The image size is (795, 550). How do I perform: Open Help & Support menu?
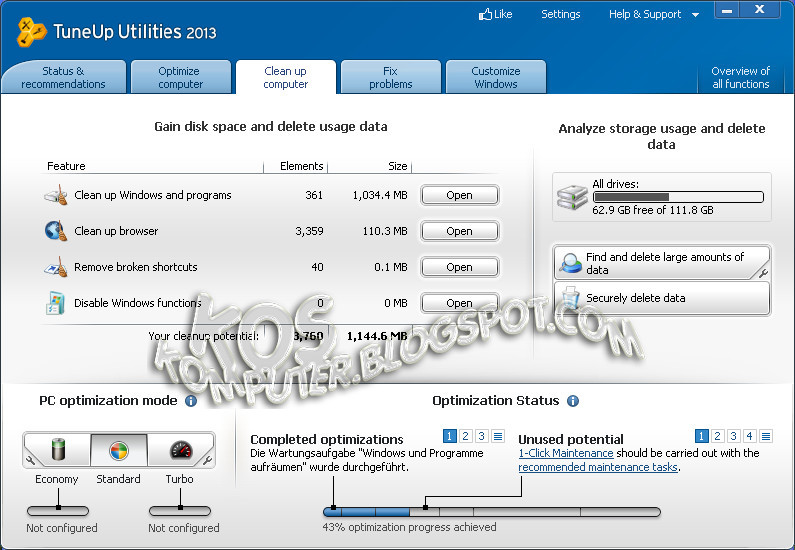[x=645, y=14]
